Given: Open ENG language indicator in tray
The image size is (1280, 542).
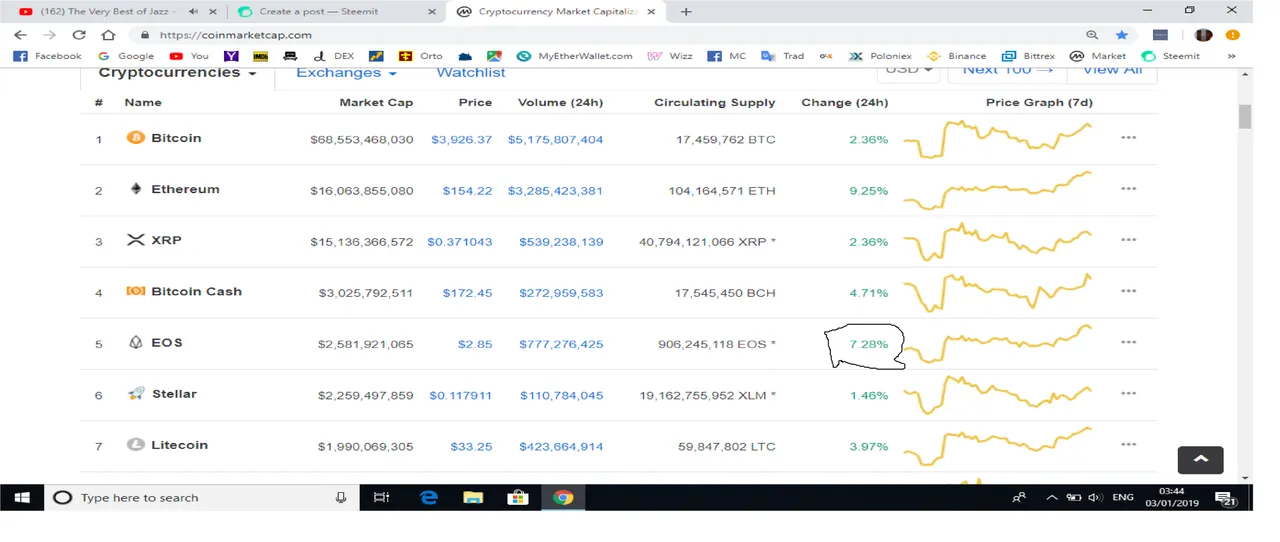Looking at the screenshot, I should (x=1123, y=498).
